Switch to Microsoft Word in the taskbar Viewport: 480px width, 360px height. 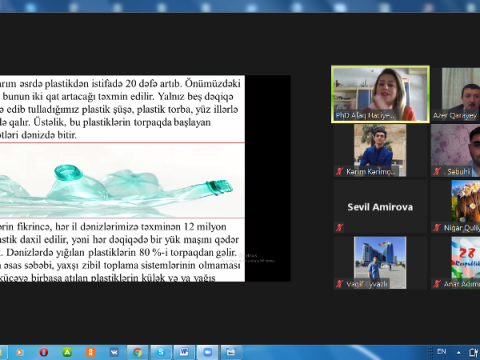click(184, 352)
